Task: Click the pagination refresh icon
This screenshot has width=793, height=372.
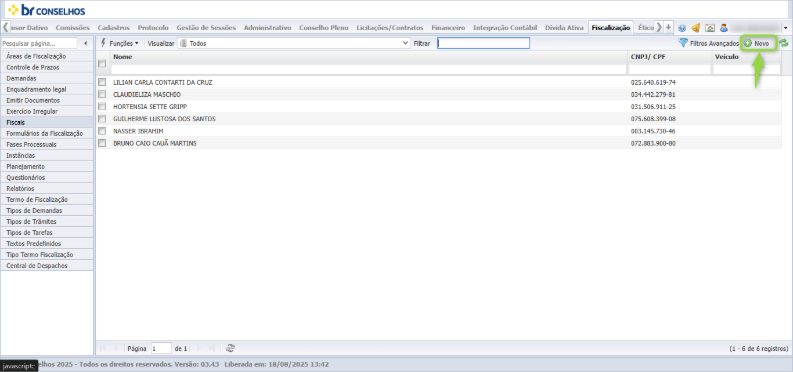Action: (x=230, y=348)
